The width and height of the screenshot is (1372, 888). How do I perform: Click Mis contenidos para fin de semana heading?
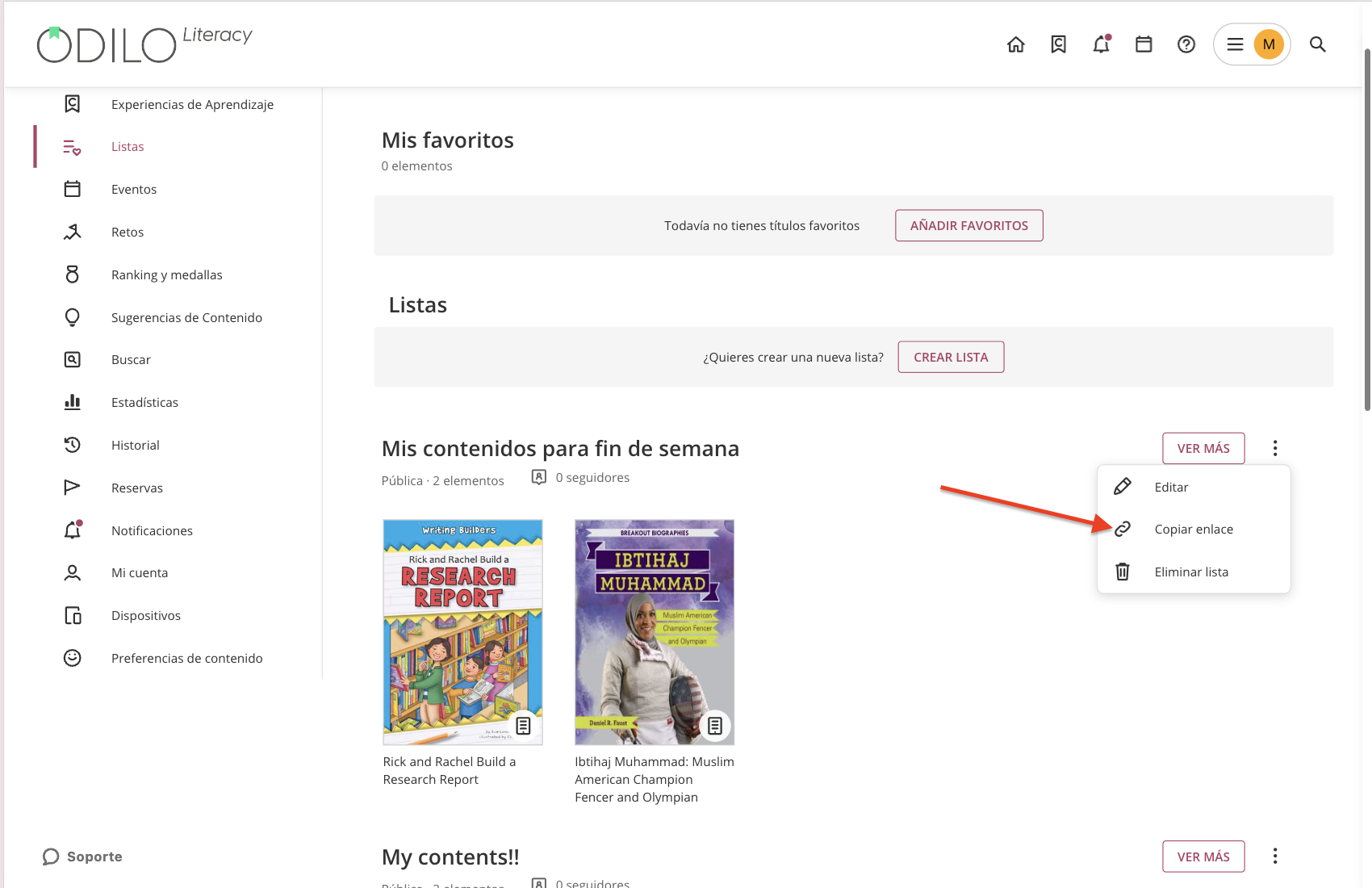pyautogui.click(x=560, y=448)
